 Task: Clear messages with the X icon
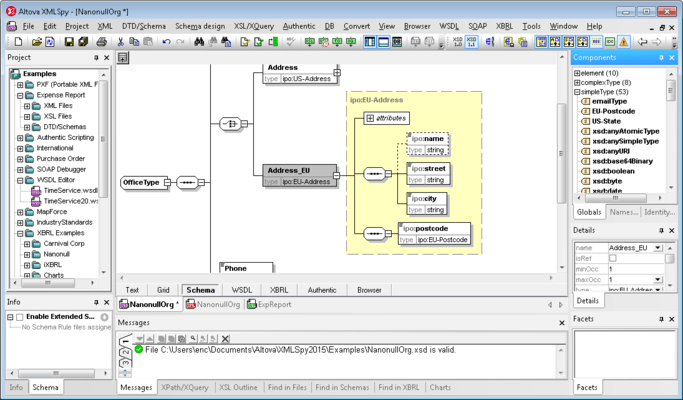pyautogui.click(x=225, y=339)
